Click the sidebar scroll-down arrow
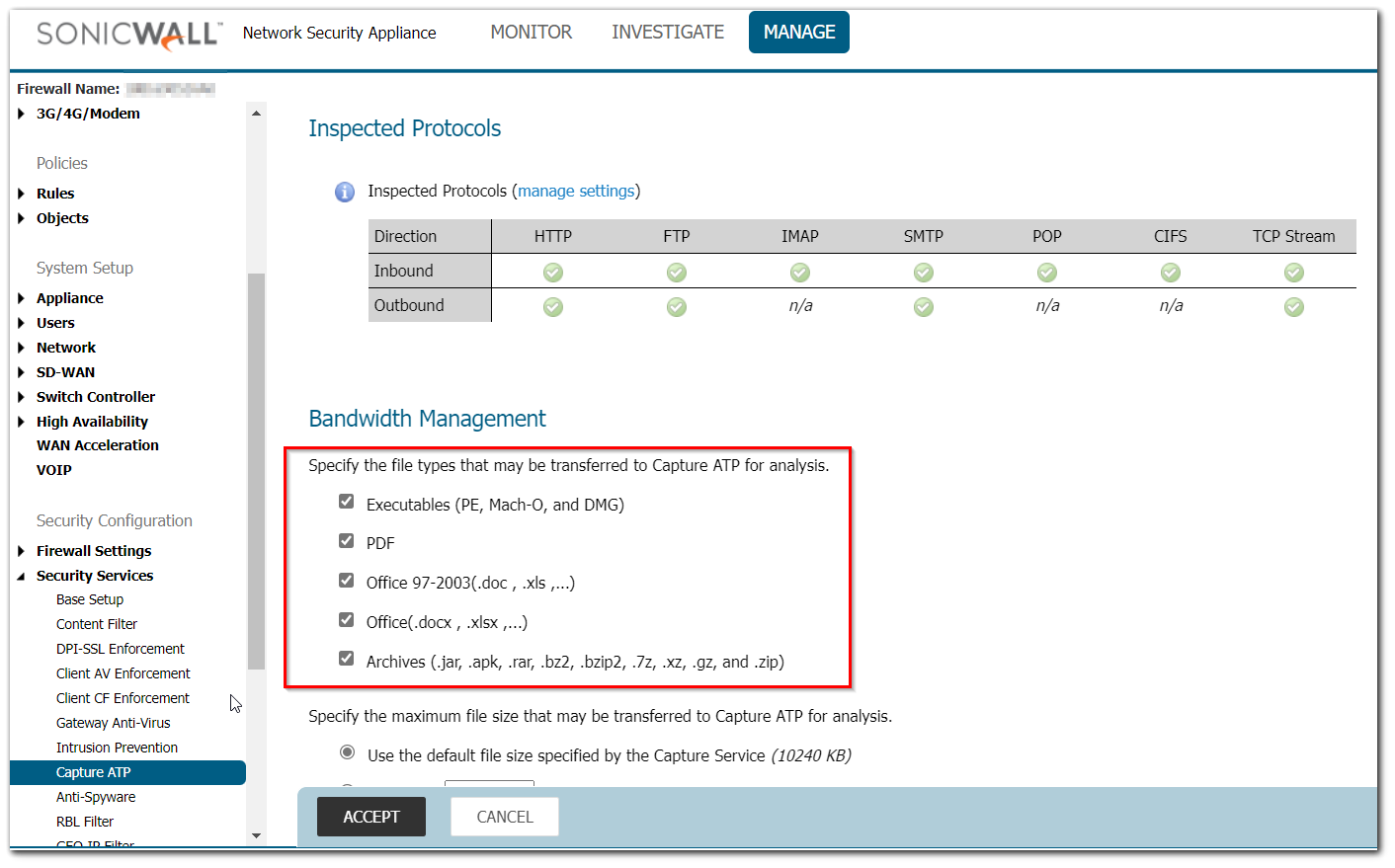1395x868 pixels. click(x=256, y=835)
